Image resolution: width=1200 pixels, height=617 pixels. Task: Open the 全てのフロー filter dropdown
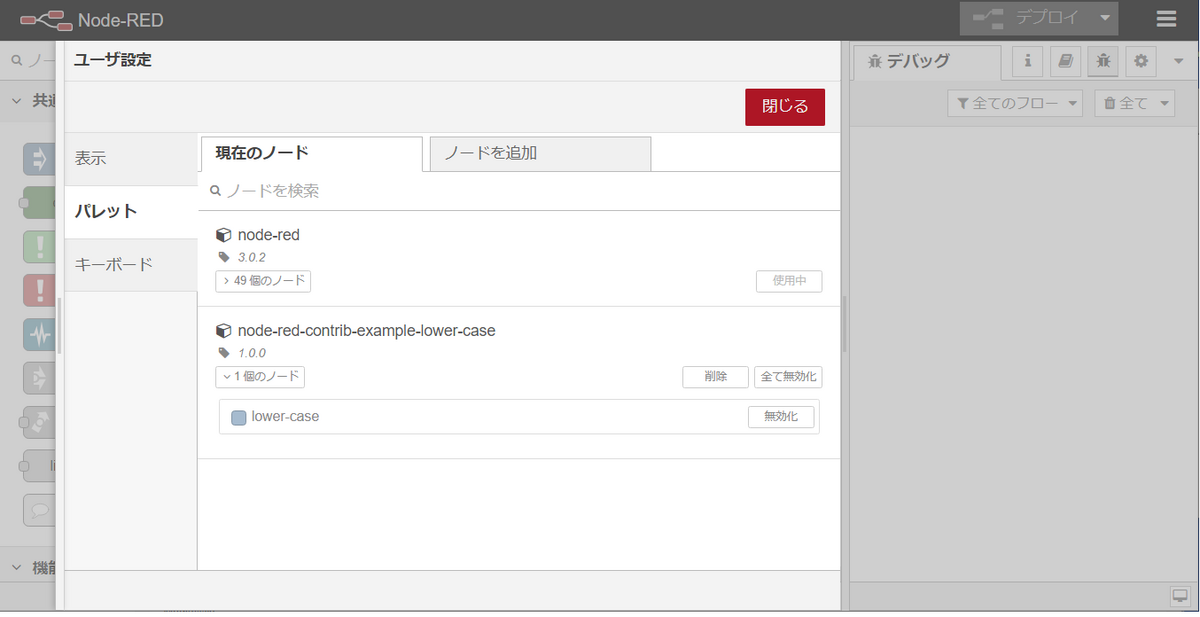pos(1015,103)
